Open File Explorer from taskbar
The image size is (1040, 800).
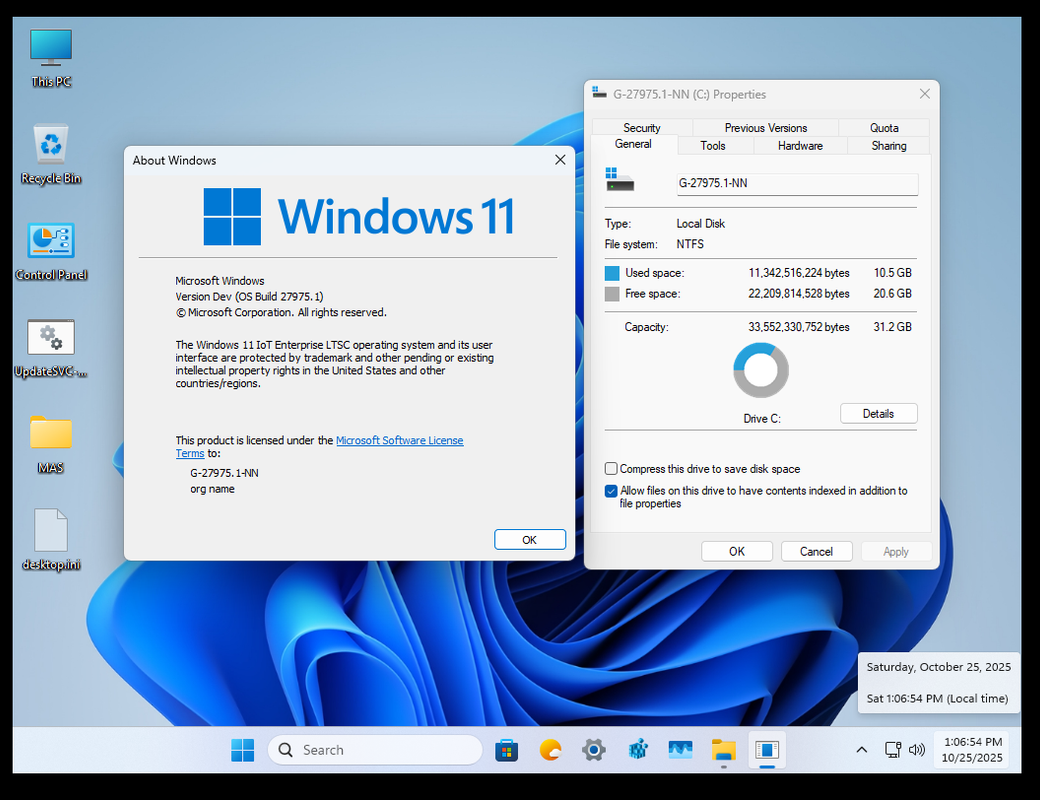click(x=724, y=750)
